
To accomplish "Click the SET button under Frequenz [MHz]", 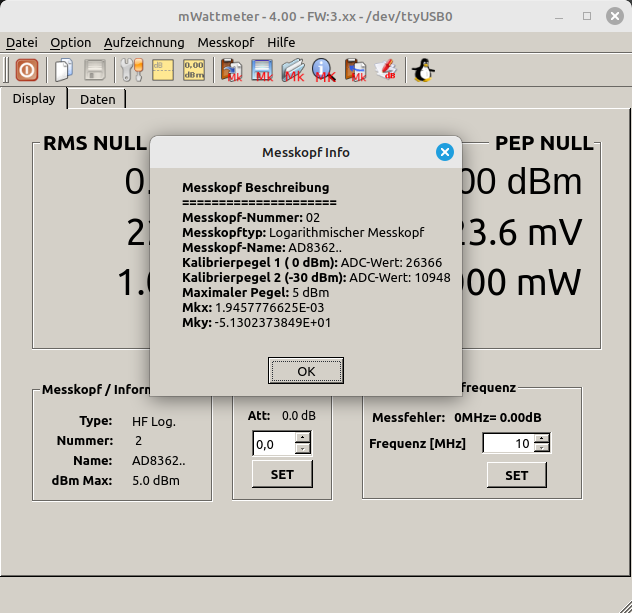I will pos(516,475).
